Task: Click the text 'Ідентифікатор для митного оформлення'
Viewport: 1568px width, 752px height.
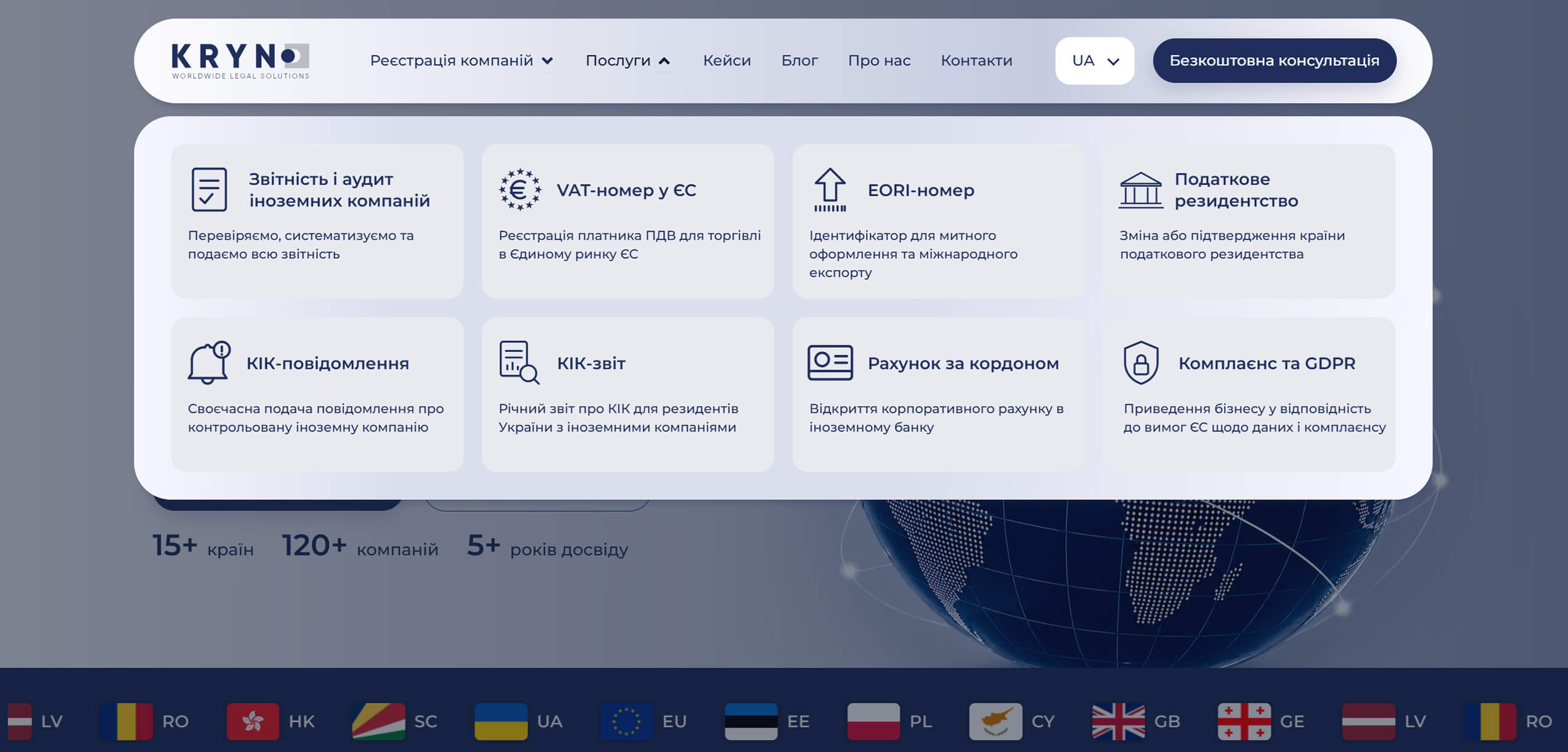Action: pyautogui.click(x=902, y=245)
